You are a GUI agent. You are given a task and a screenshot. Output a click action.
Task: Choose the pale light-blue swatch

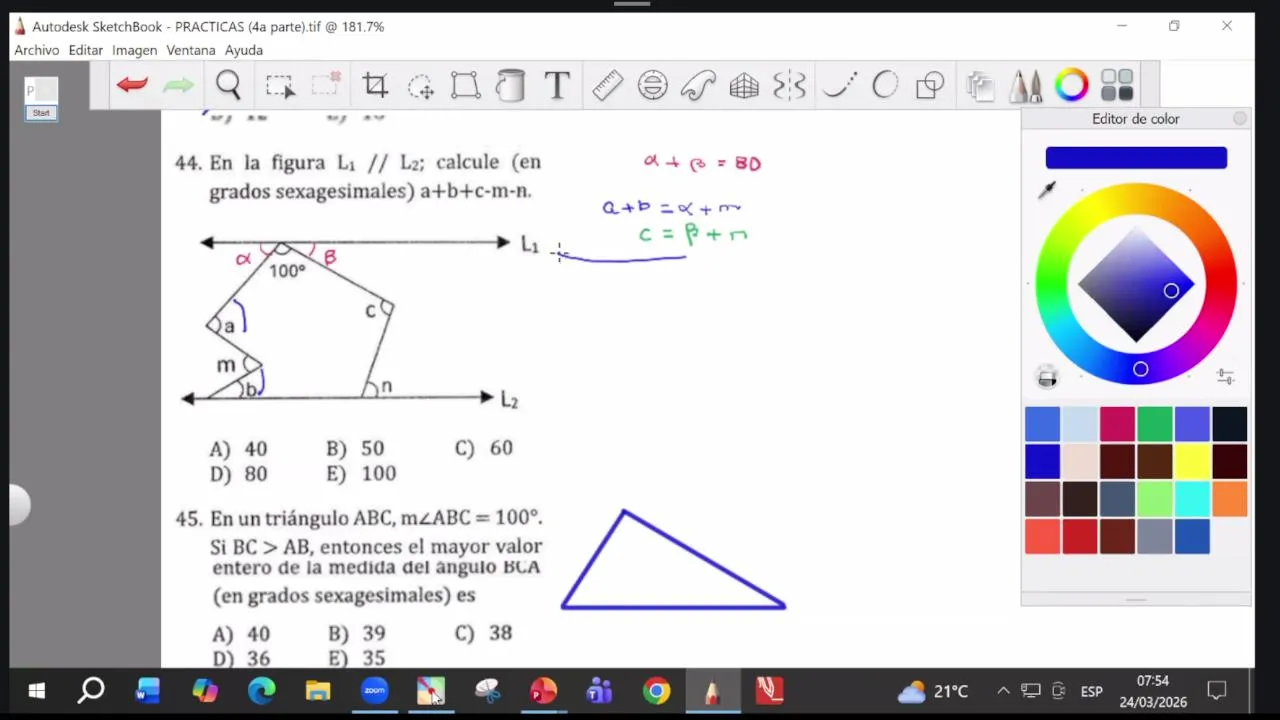(1080, 424)
